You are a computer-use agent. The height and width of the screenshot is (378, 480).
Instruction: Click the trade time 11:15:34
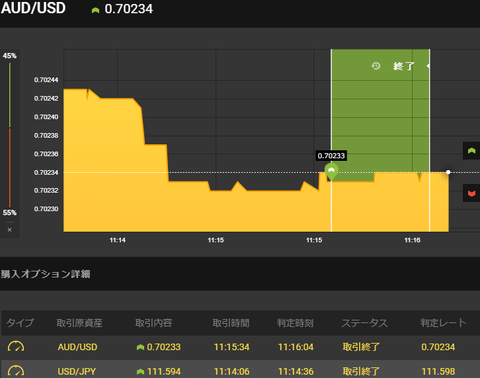tap(232, 347)
